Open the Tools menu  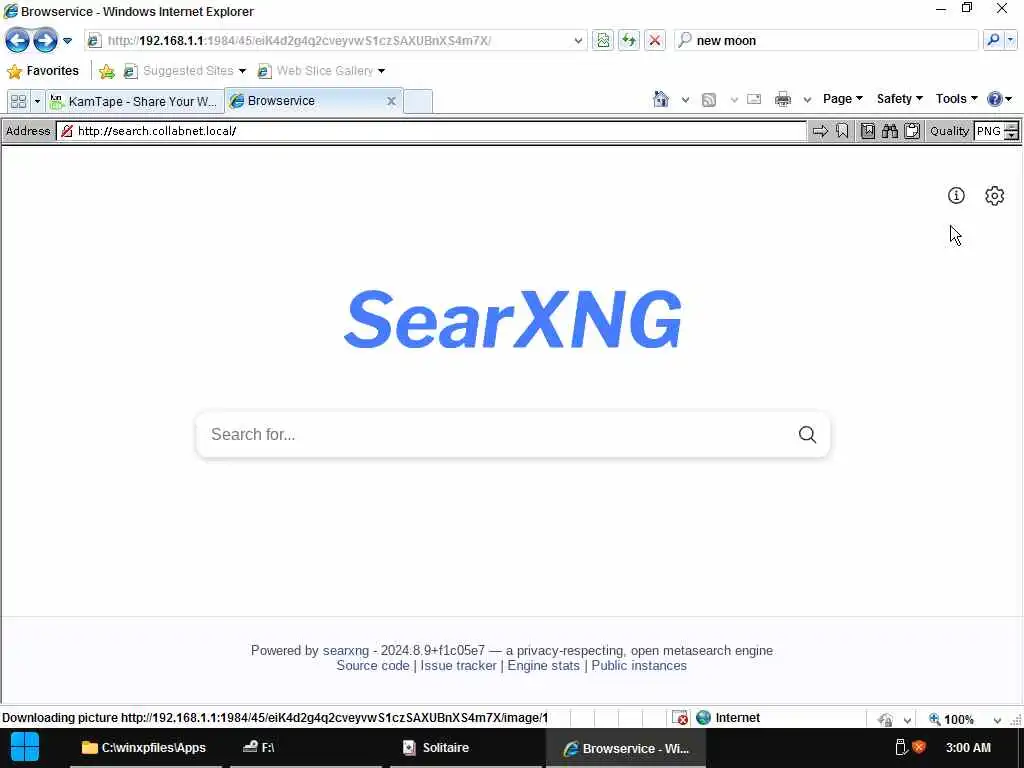coord(956,99)
